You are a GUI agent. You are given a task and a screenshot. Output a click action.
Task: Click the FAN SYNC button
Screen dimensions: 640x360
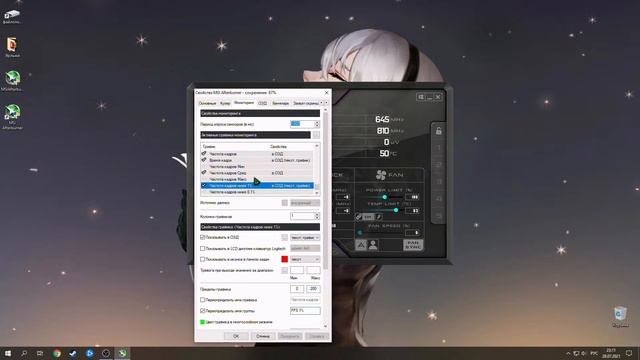pos(413,245)
